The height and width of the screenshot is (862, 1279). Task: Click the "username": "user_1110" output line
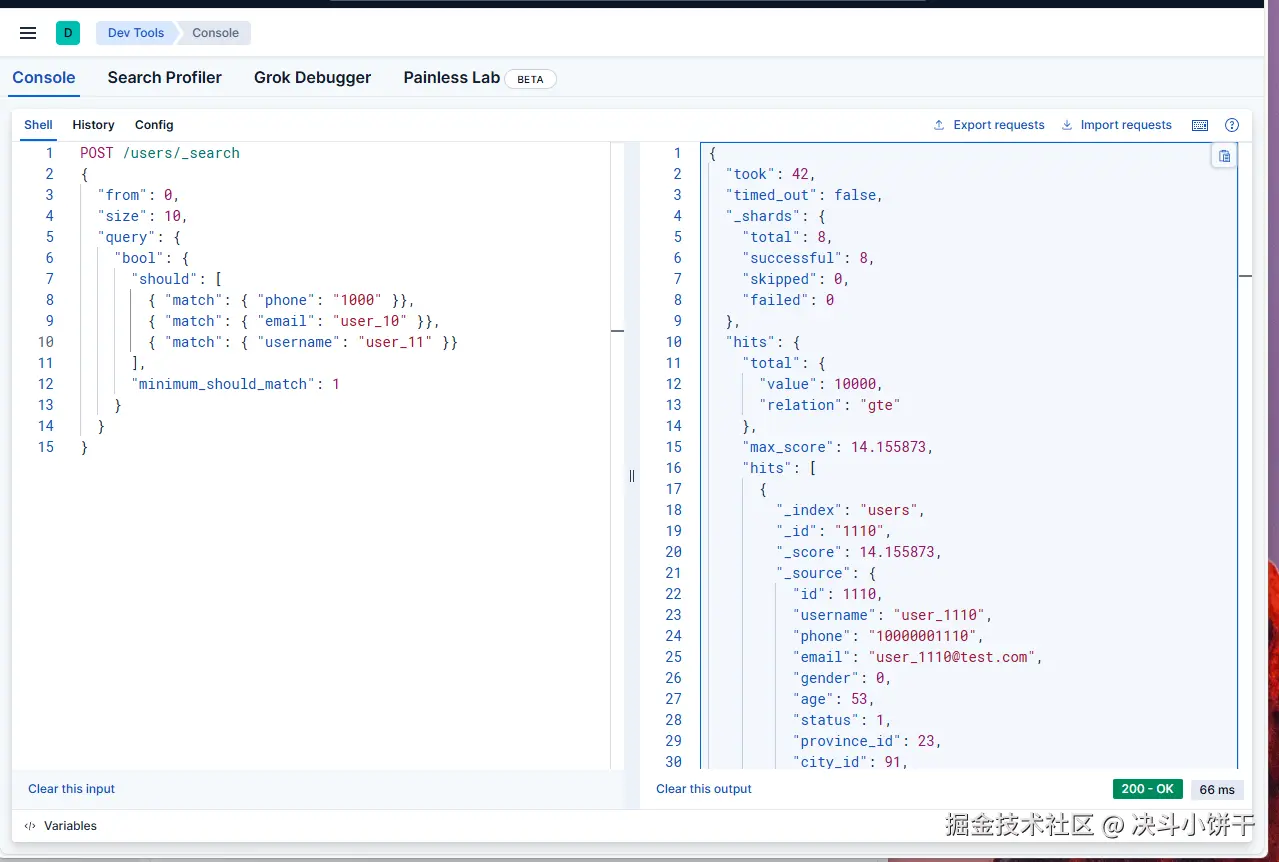tap(893, 615)
